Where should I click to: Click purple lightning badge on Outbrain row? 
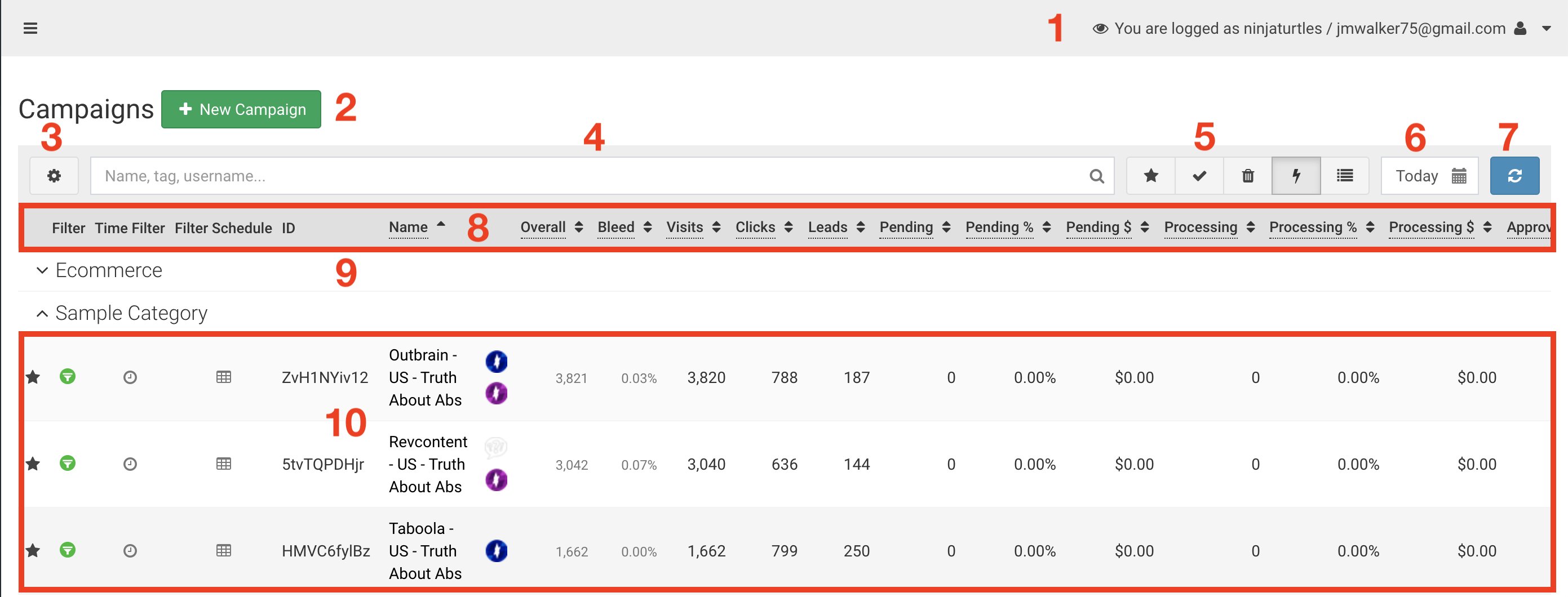coord(496,393)
